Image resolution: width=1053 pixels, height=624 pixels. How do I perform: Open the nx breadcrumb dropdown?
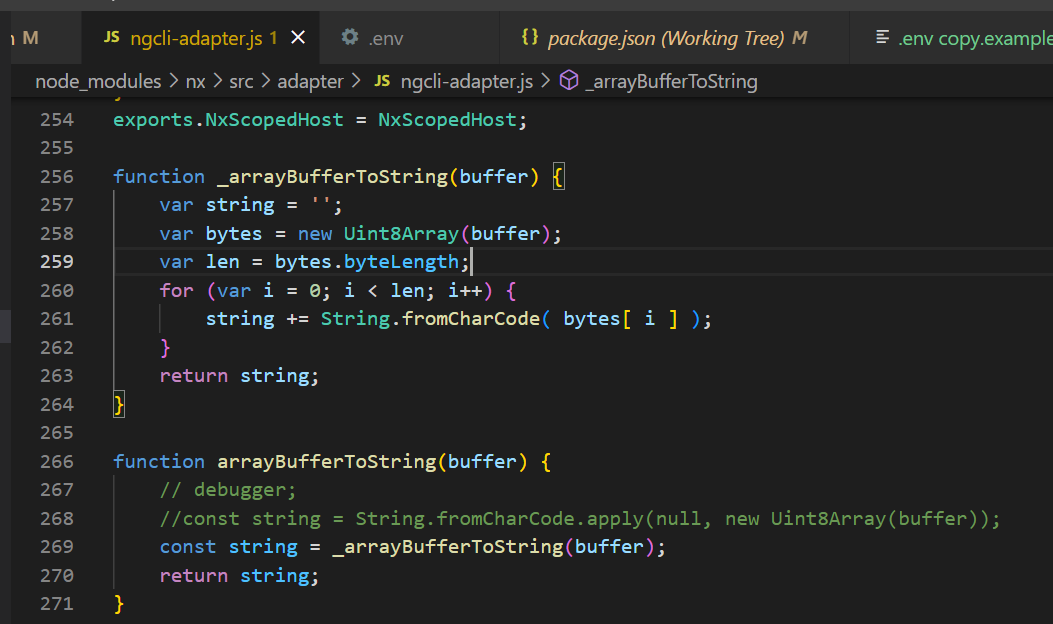pyautogui.click(x=195, y=81)
